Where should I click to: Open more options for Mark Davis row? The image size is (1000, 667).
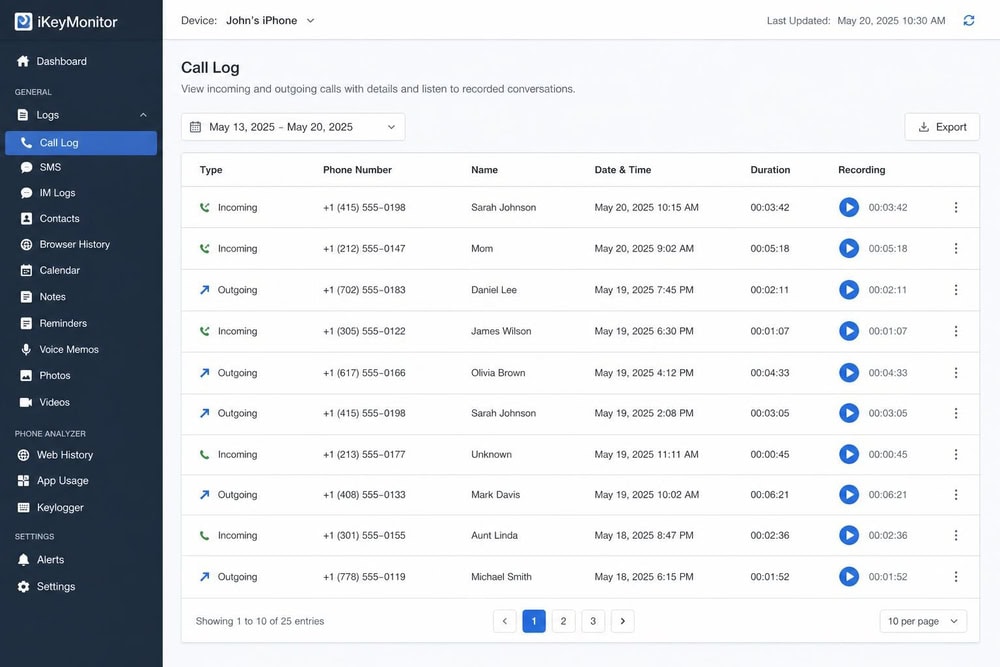[955, 494]
